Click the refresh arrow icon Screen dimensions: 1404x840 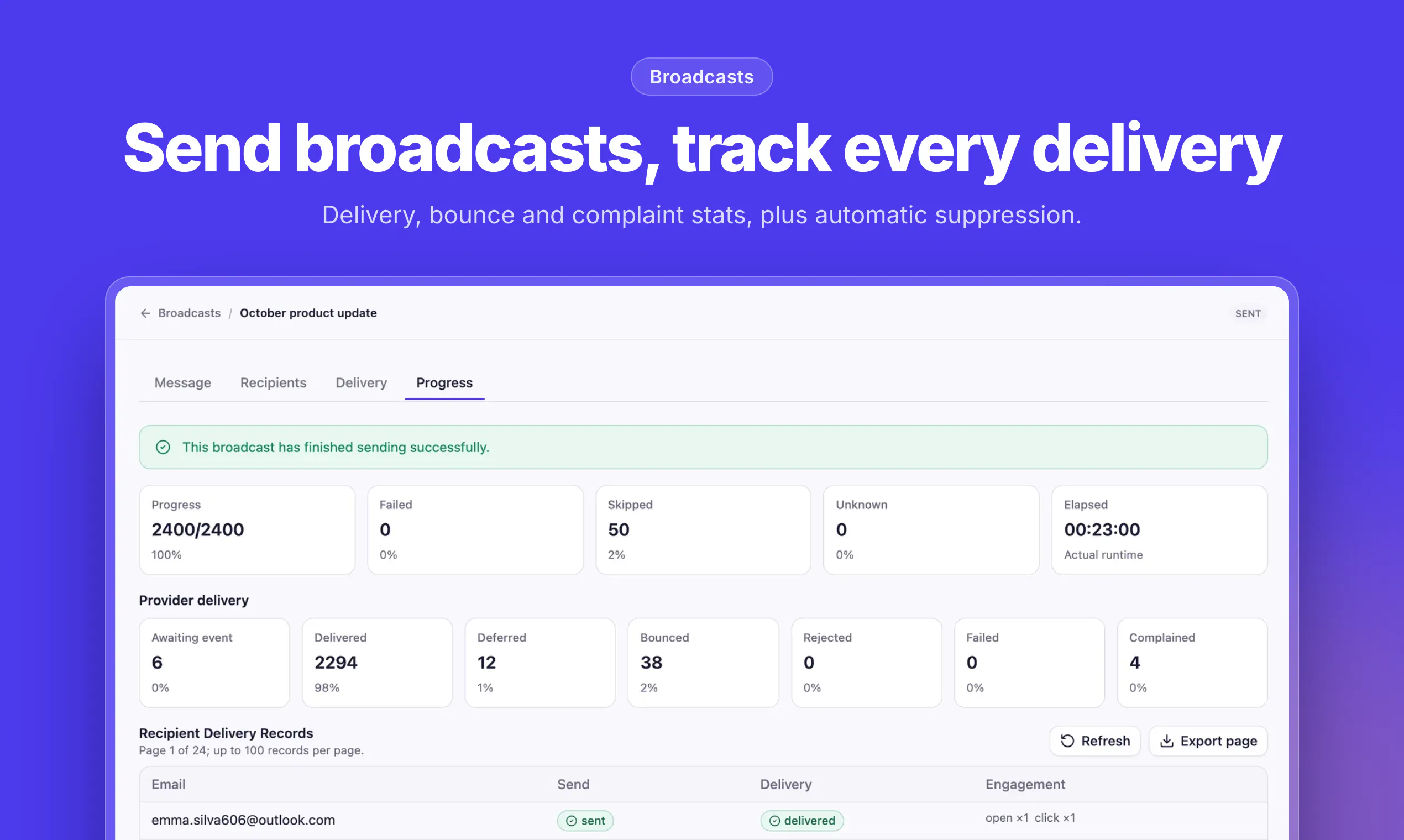pyautogui.click(x=1067, y=741)
